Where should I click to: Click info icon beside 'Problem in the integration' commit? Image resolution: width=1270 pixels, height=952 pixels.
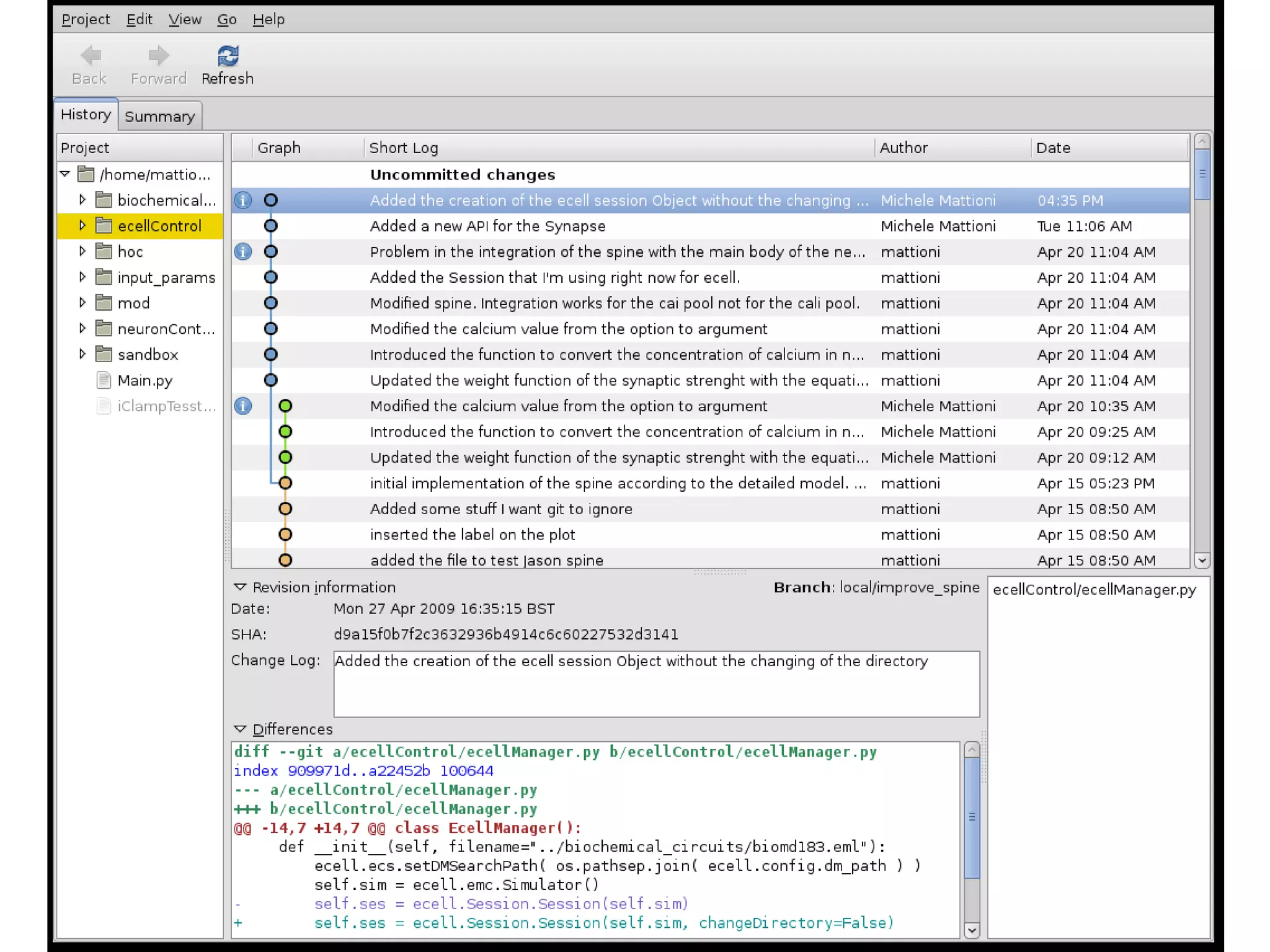click(x=243, y=252)
